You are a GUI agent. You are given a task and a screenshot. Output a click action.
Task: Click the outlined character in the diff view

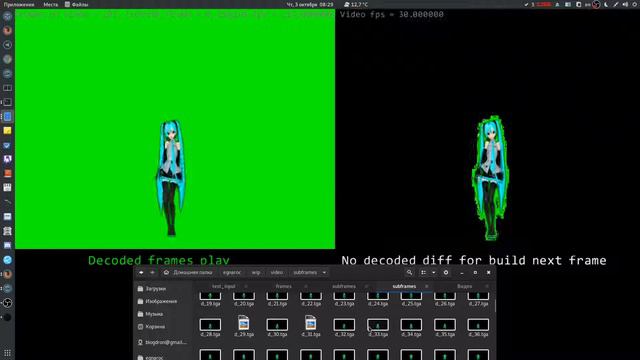click(490, 178)
